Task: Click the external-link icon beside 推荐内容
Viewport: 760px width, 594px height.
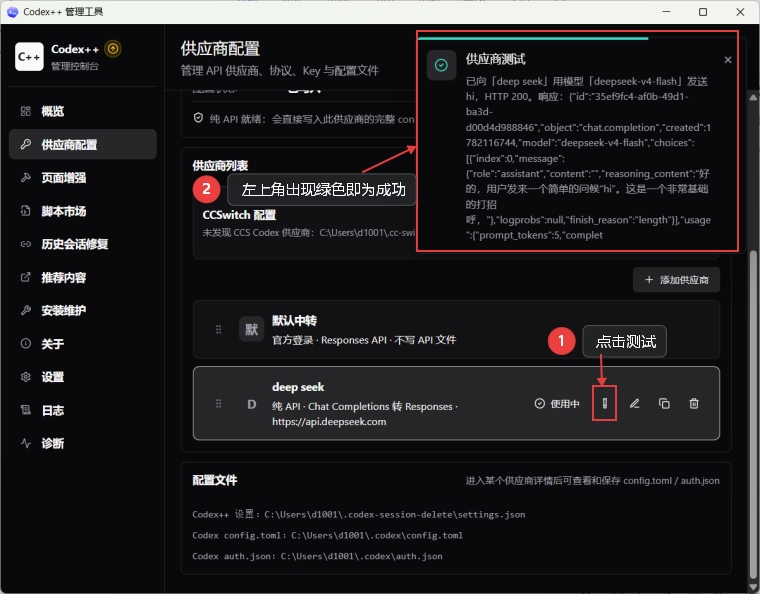Action: pos(26,278)
